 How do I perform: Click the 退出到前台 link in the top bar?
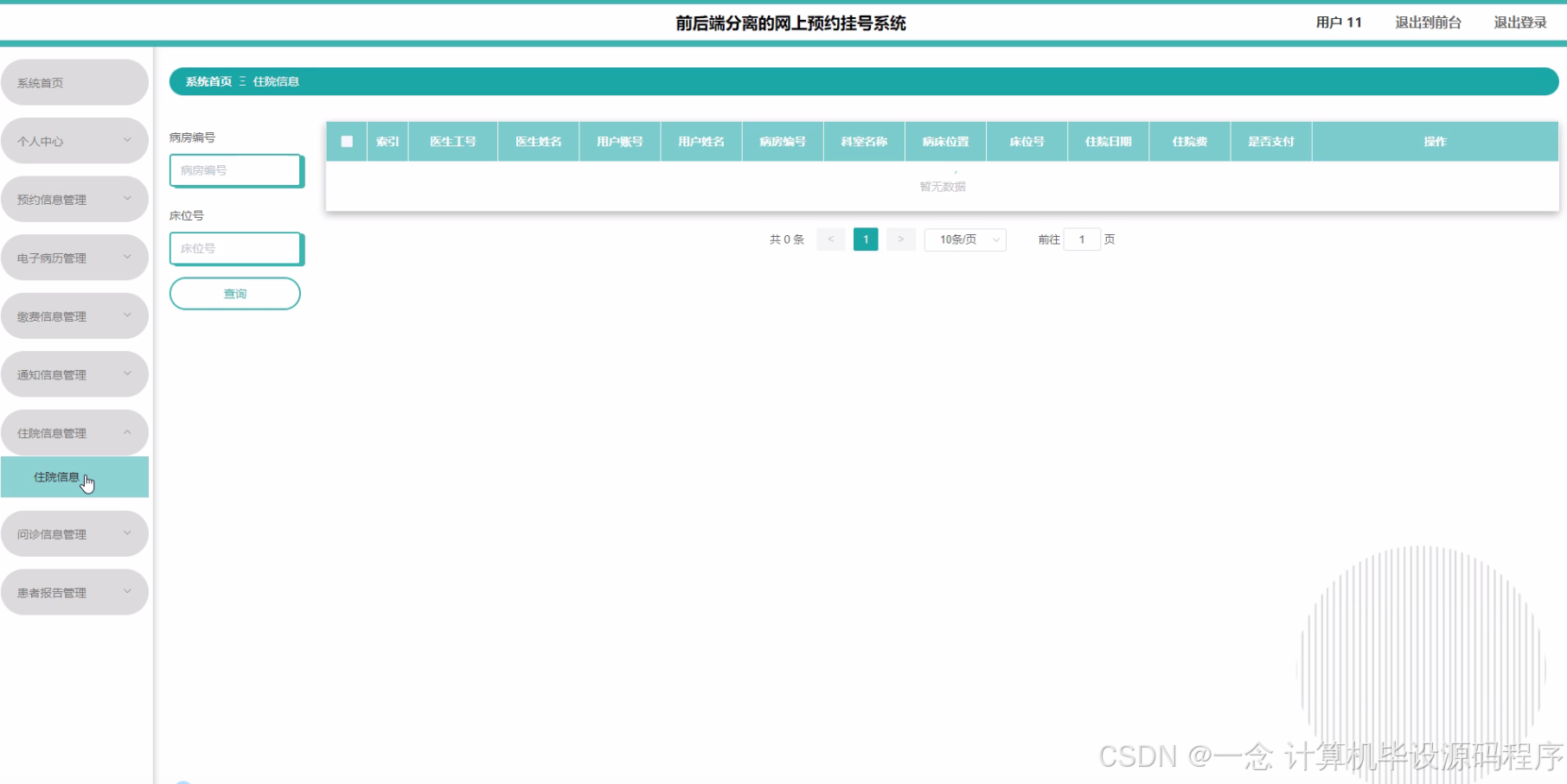(x=1428, y=22)
